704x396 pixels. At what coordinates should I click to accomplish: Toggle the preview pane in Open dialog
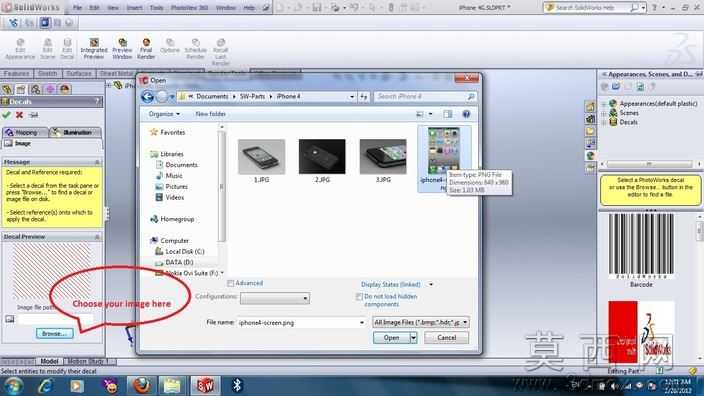448,114
